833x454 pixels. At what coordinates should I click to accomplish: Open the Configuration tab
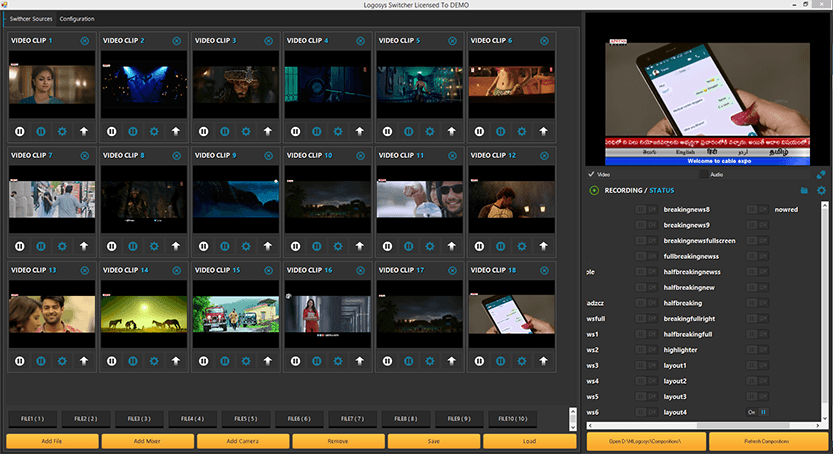click(77, 19)
